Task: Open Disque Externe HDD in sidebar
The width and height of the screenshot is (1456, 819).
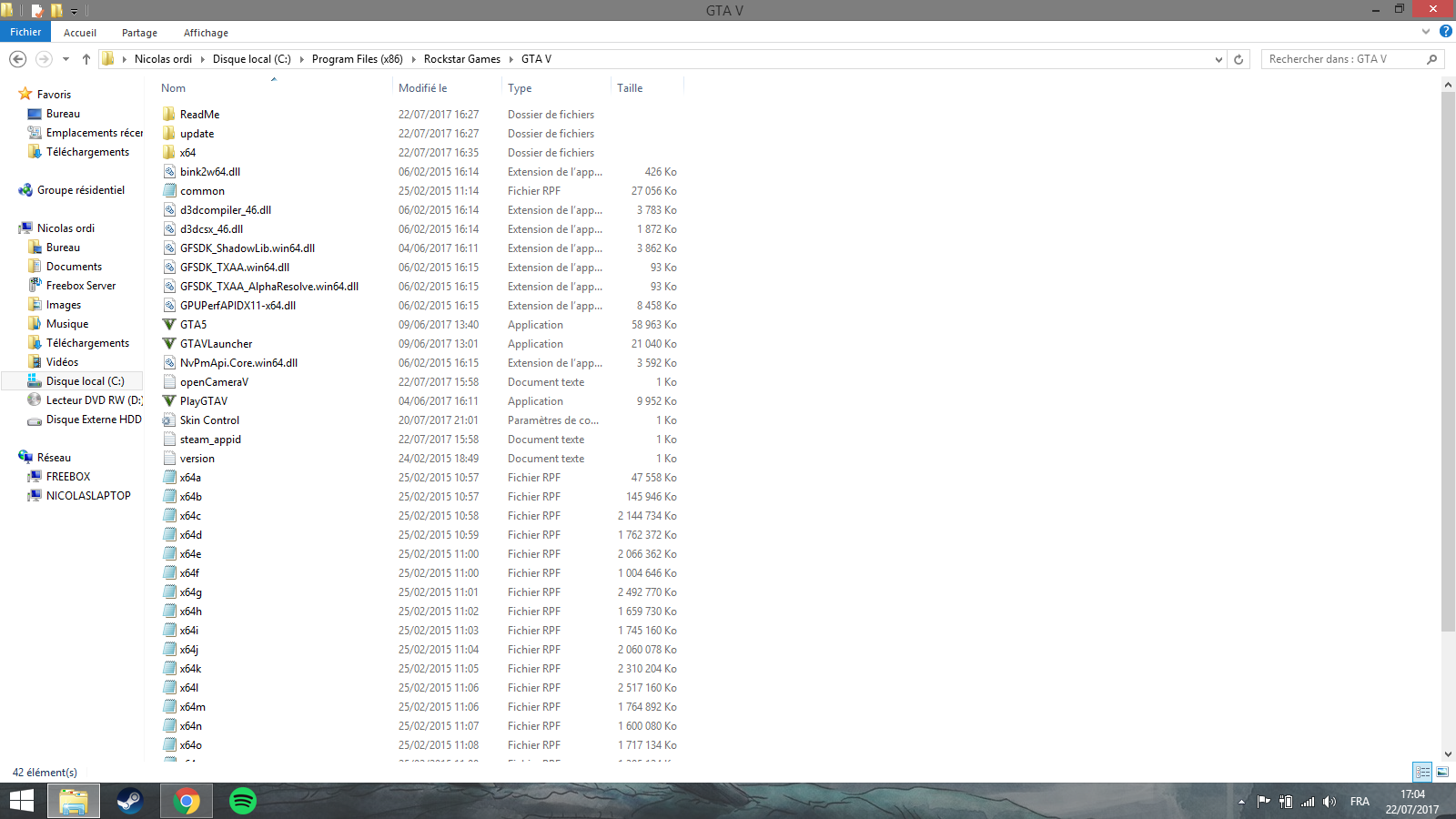Action: (x=94, y=420)
